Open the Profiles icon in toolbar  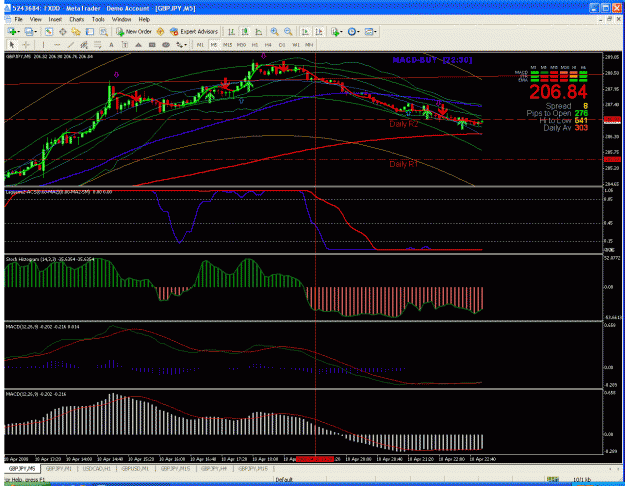pyautogui.click(x=28, y=31)
